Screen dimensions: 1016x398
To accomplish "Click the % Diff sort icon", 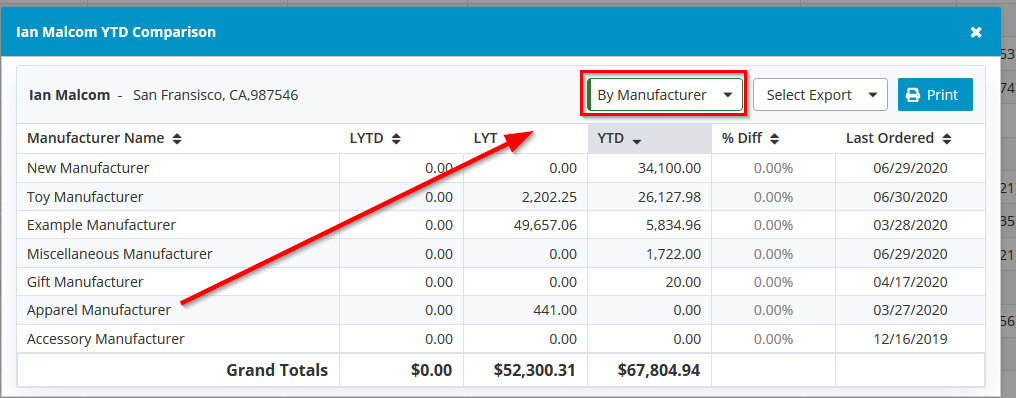I will point(774,139).
